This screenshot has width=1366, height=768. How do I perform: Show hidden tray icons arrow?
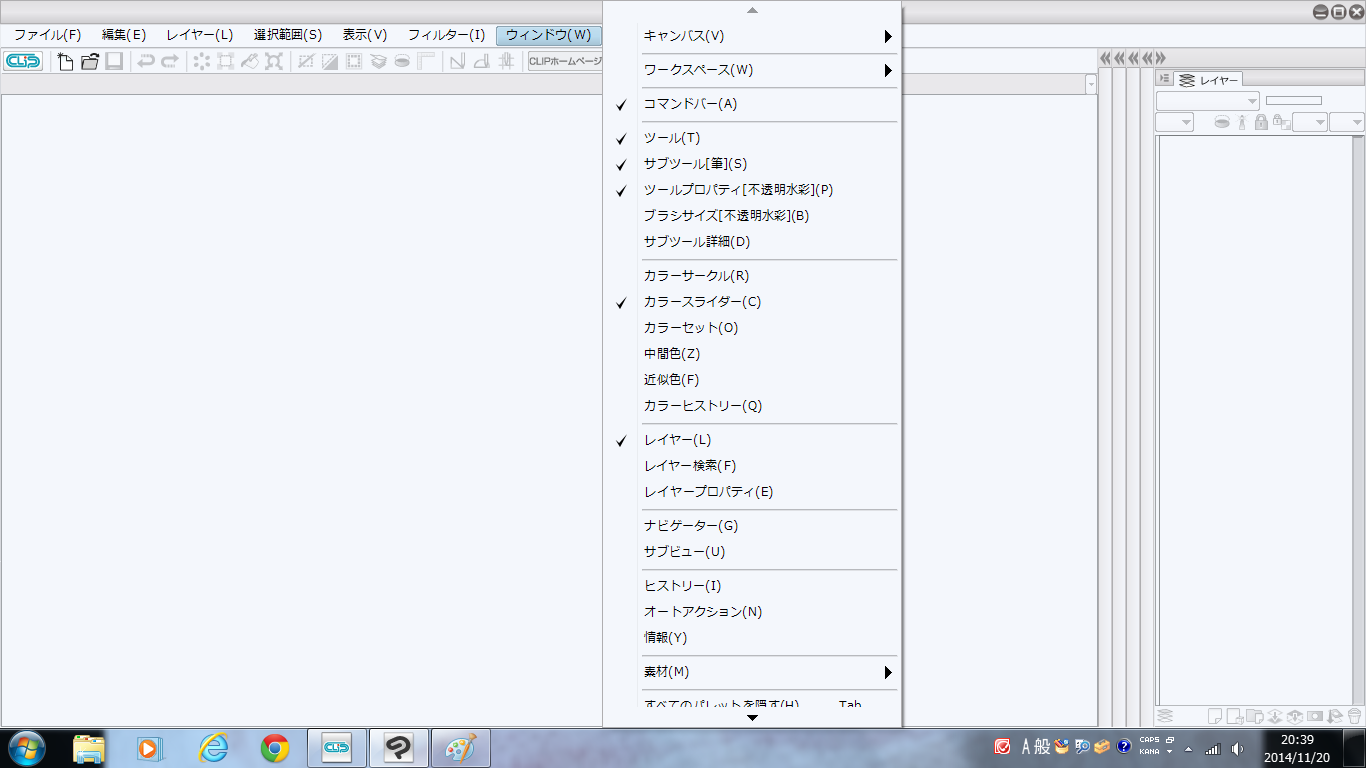1188,748
